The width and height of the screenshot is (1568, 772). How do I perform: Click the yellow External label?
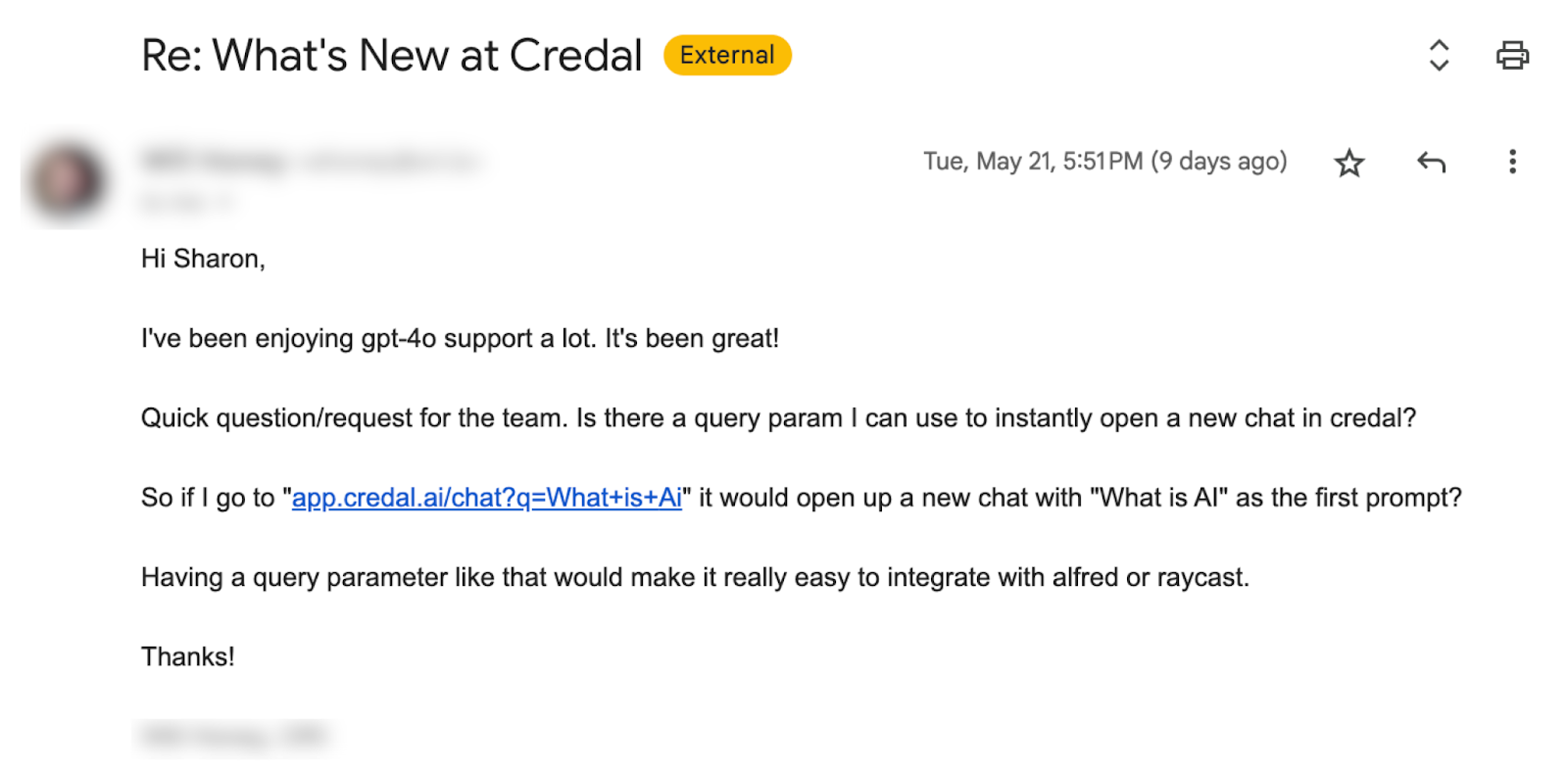[x=727, y=55]
